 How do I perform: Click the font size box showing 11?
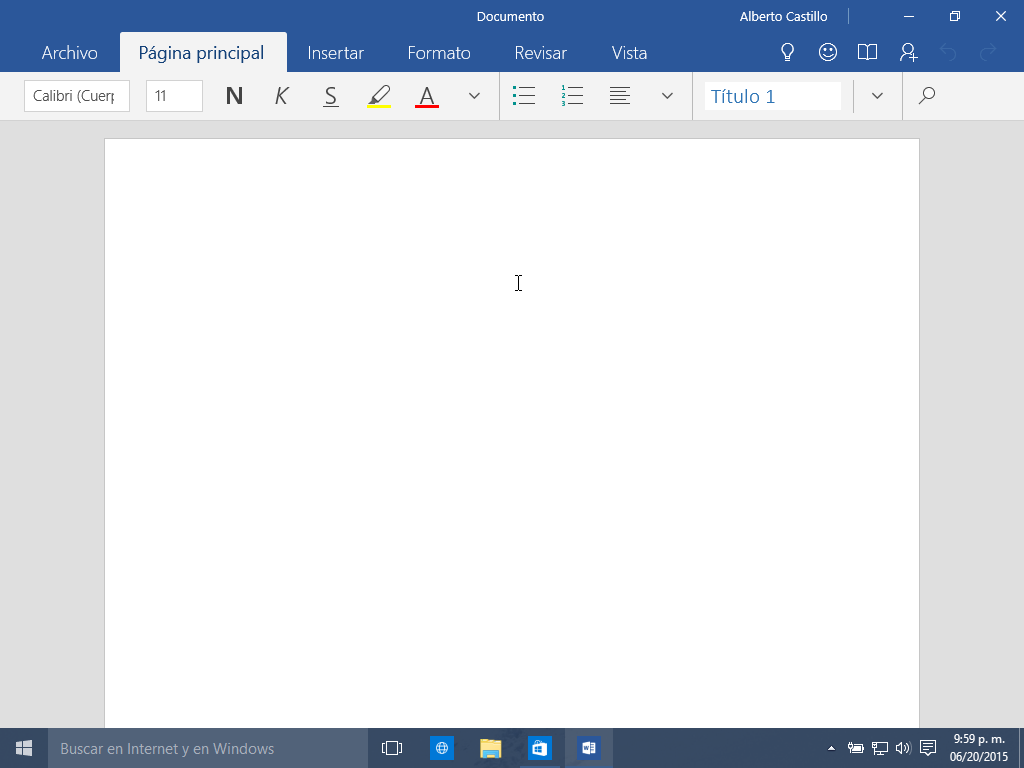click(x=174, y=96)
